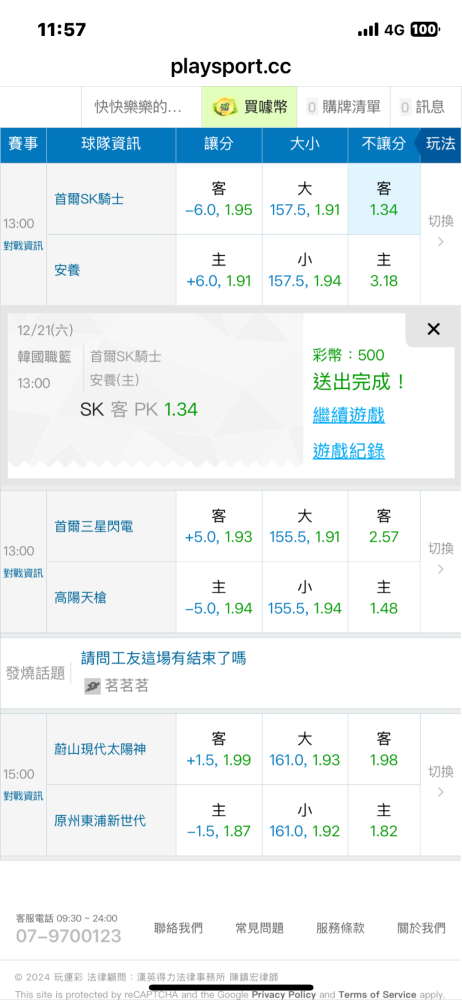Open hot topic 請問工友這場有結束了嗎

163,658
